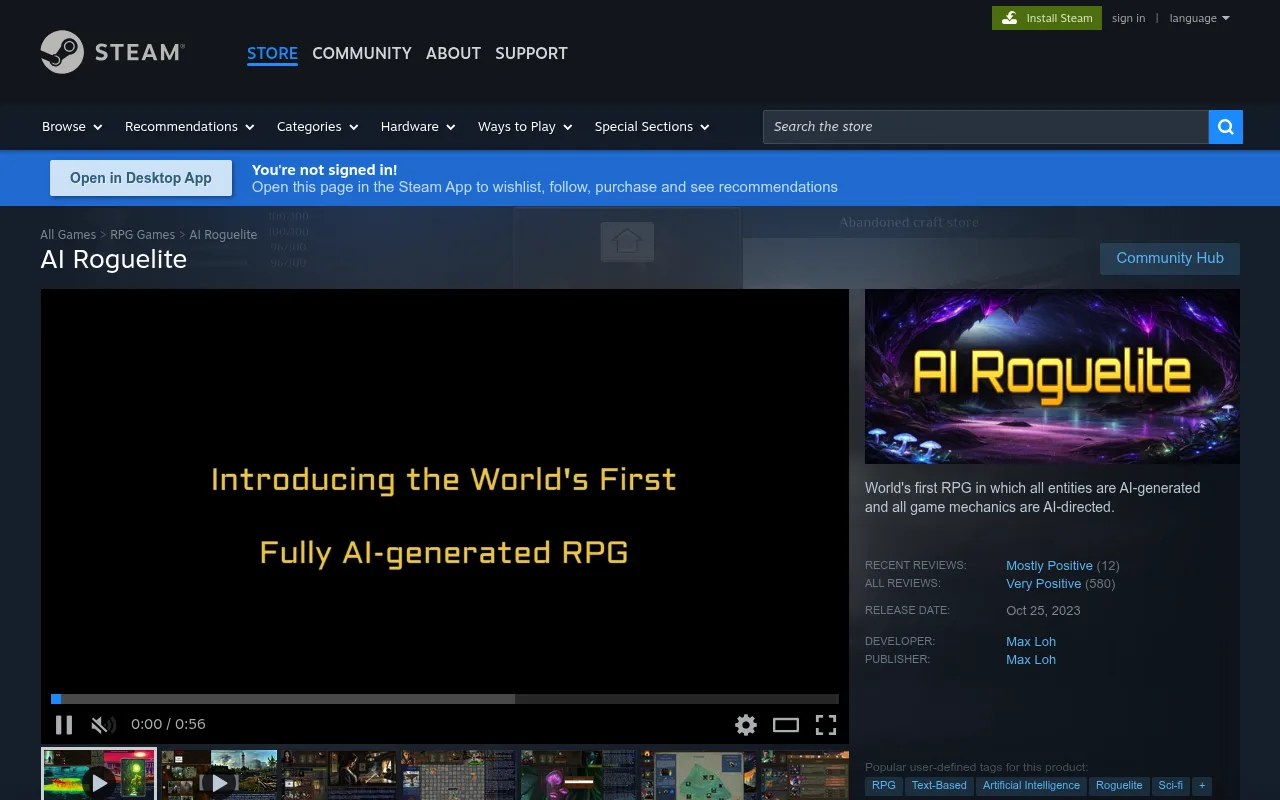The height and width of the screenshot is (800, 1280).
Task: Select the Roguelite tag
Action: coord(1119,786)
